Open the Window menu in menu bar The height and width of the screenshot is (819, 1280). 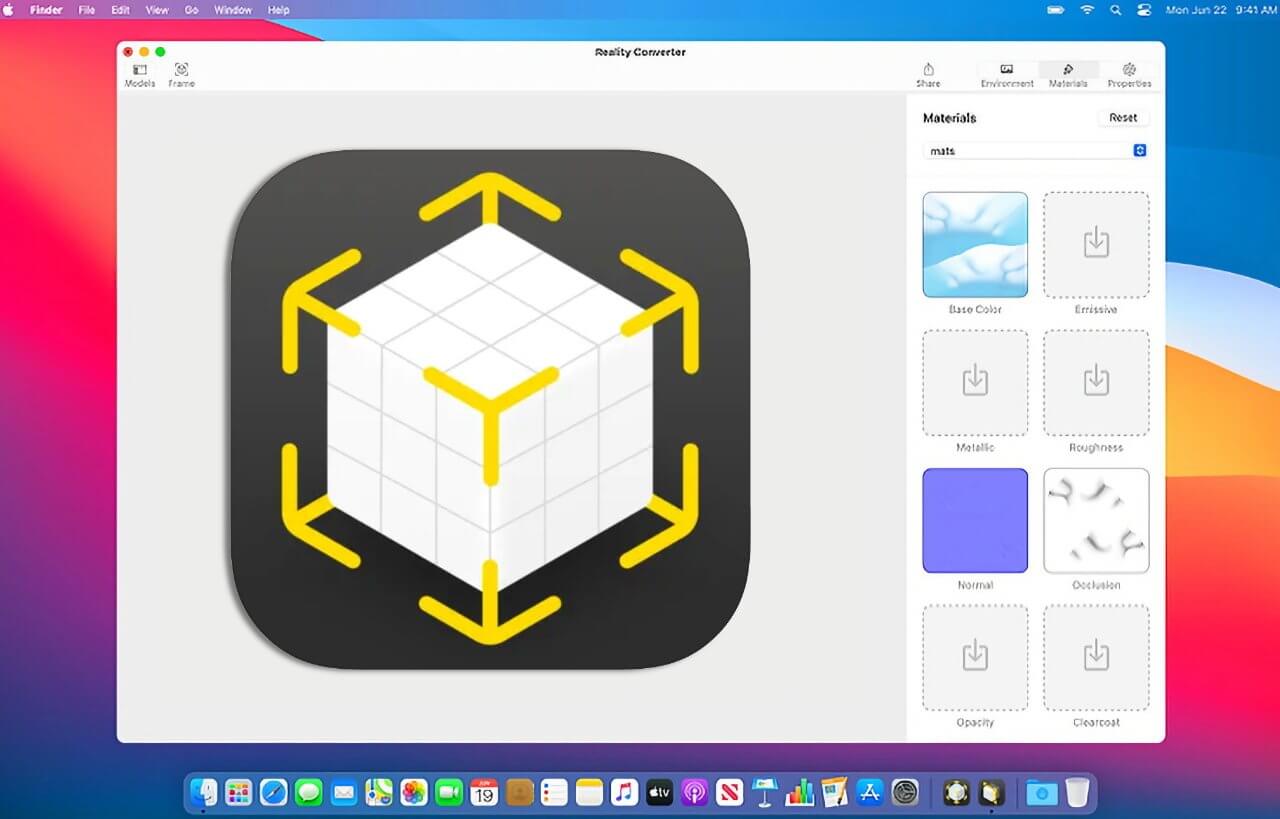[x=233, y=10]
